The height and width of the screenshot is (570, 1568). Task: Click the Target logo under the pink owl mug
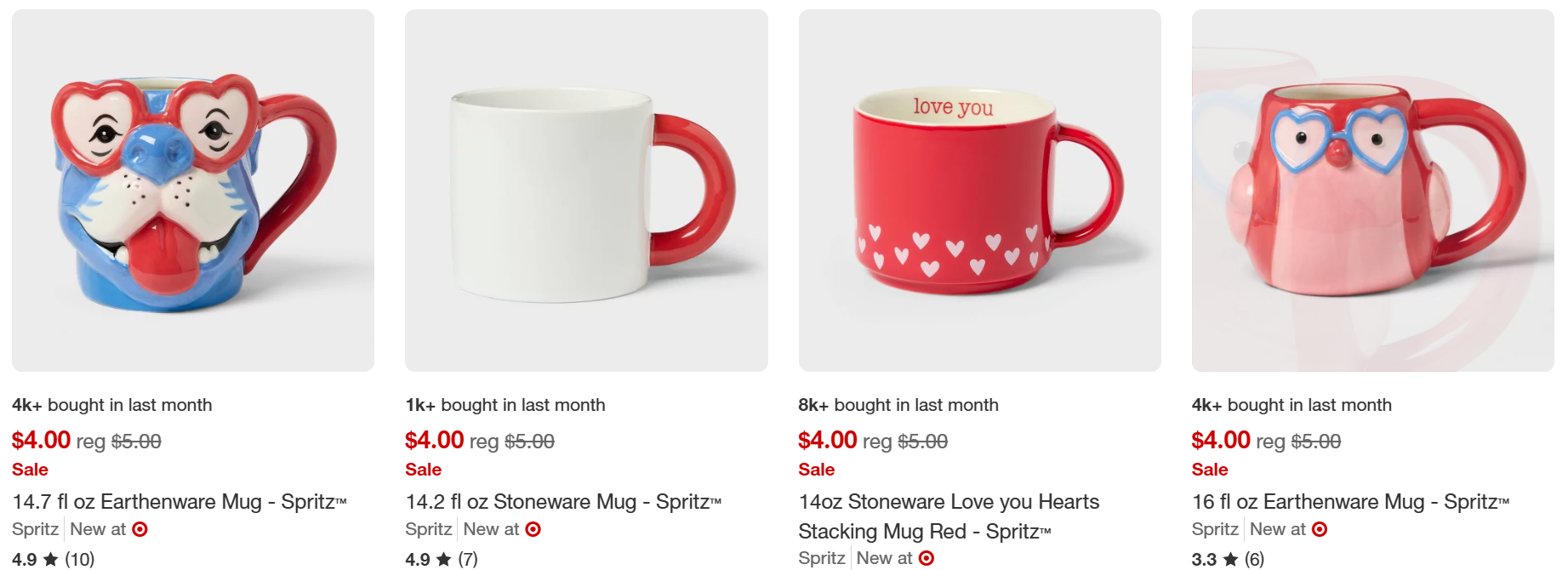point(1320,529)
